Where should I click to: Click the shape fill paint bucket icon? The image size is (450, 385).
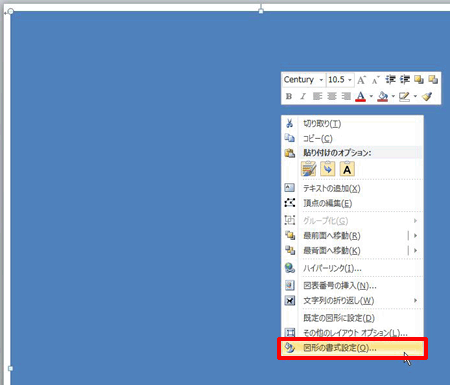pos(383,96)
